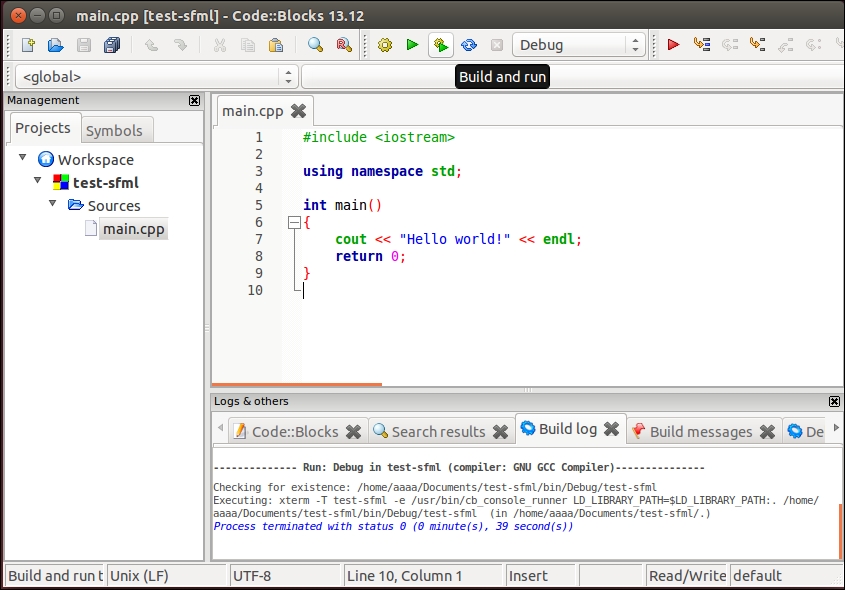Undo the last edit with the toolbar arrow
Viewport: 845px width, 590px height.
[x=151, y=45]
